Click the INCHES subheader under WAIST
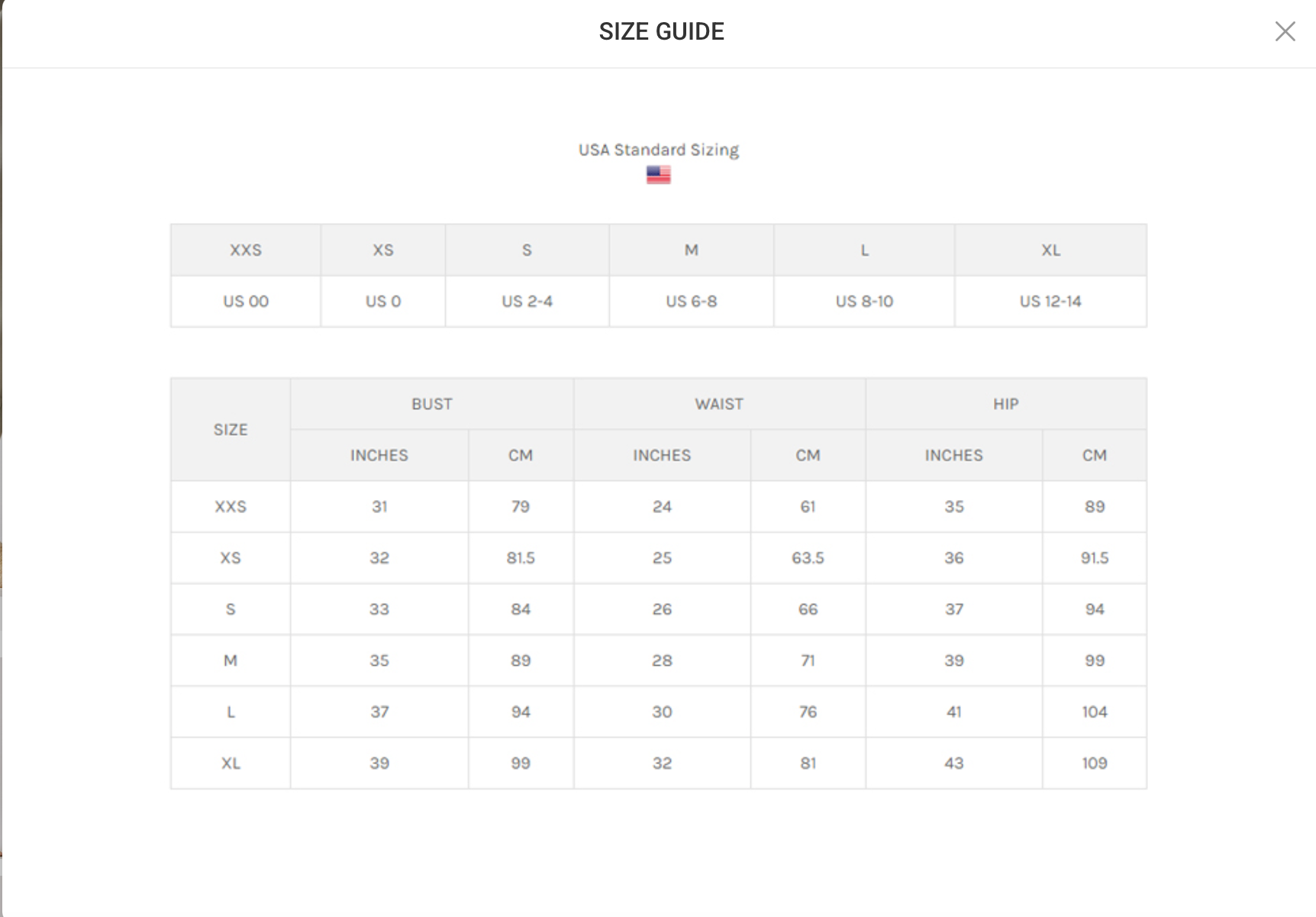The width and height of the screenshot is (1316, 917). pos(662,456)
